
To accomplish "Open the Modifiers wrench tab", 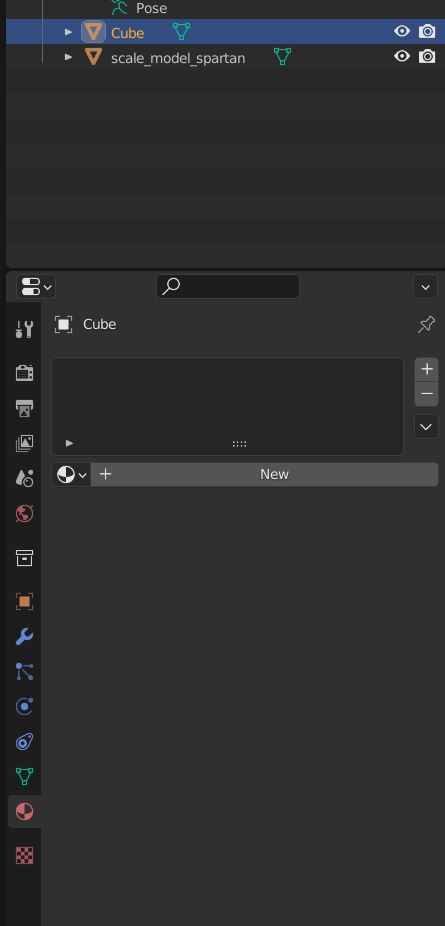I will [x=24, y=637].
